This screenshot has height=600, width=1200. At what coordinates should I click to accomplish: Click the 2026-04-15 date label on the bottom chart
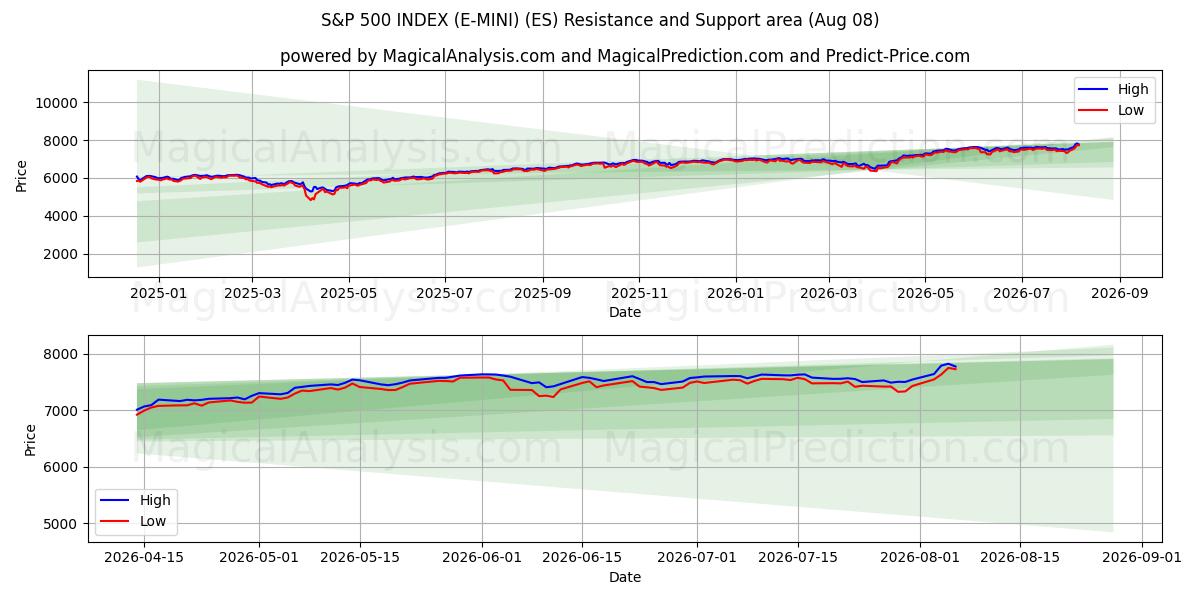click(144, 558)
